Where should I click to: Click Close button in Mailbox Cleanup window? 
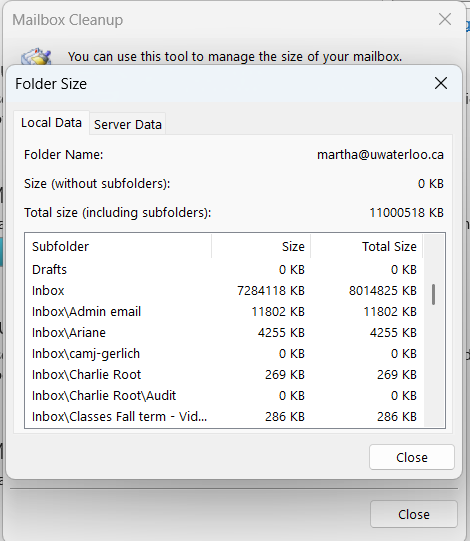414,514
